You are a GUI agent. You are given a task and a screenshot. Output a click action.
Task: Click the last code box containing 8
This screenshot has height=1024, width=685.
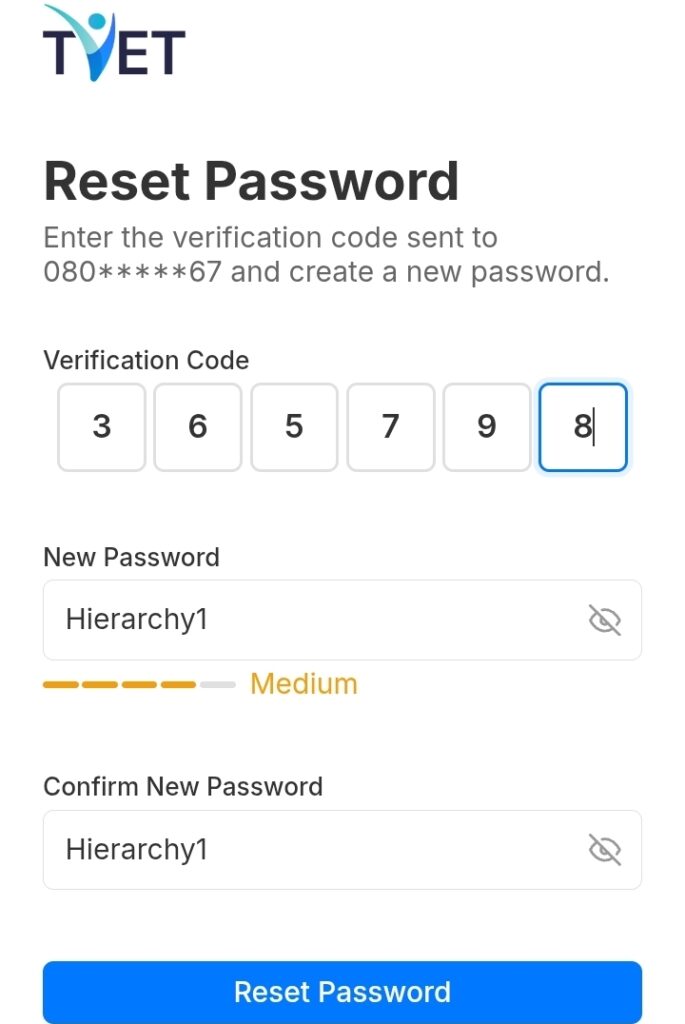click(x=583, y=427)
